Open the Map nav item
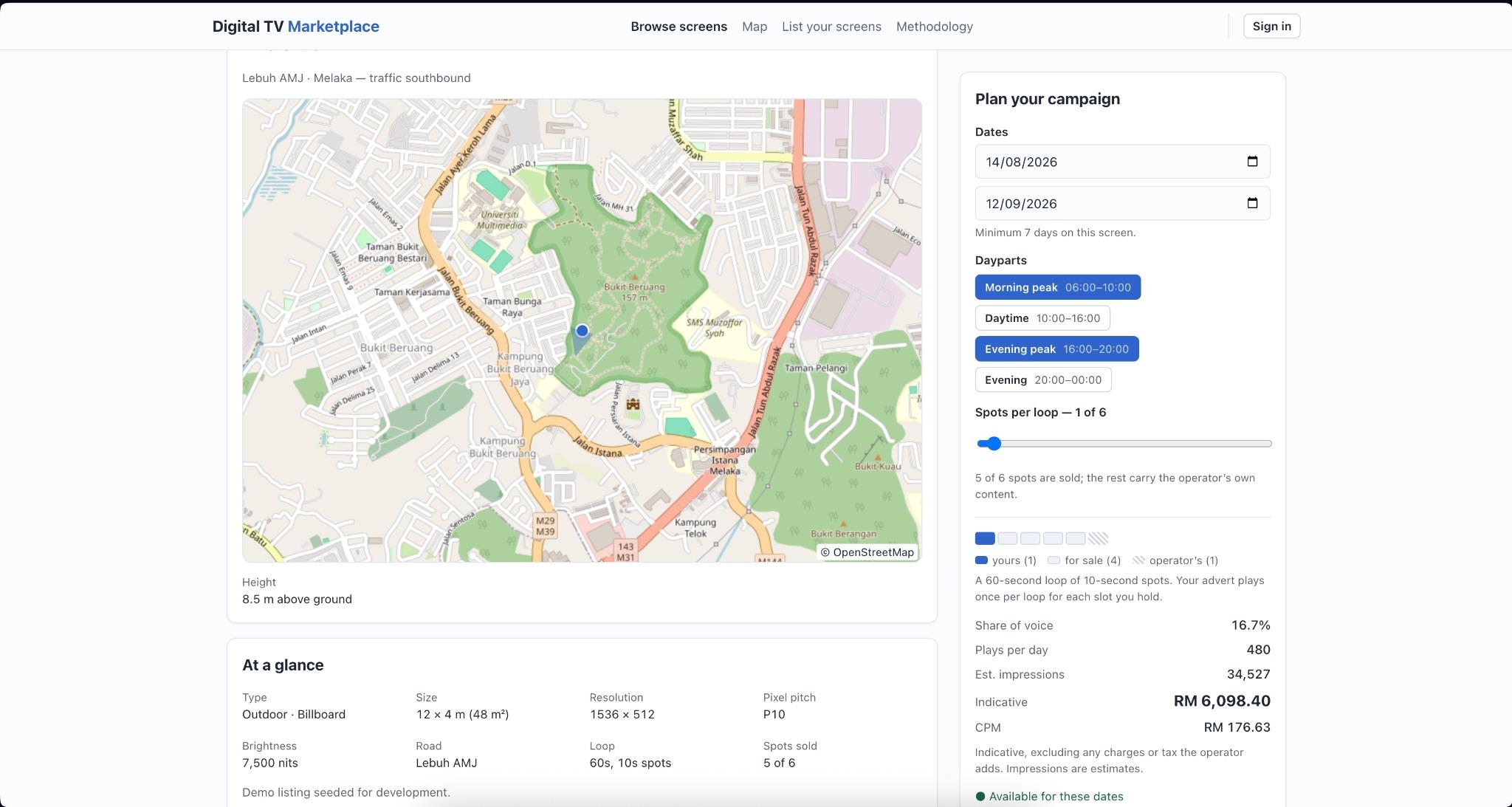This screenshot has width=1512, height=807. [755, 27]
